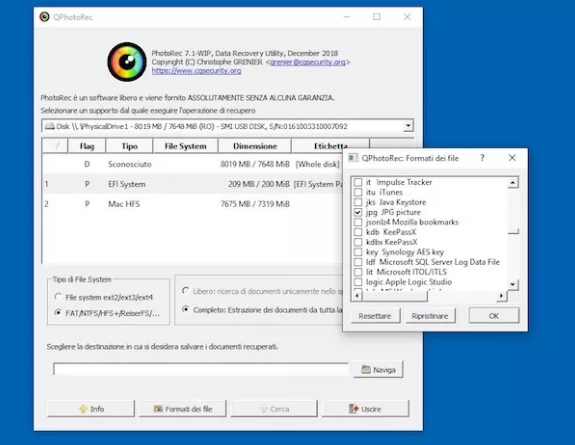Image resolution: width=575 pixels, height=445 pixels.
Task: Click the file formats list's up arrow
Action: point(513,182)
